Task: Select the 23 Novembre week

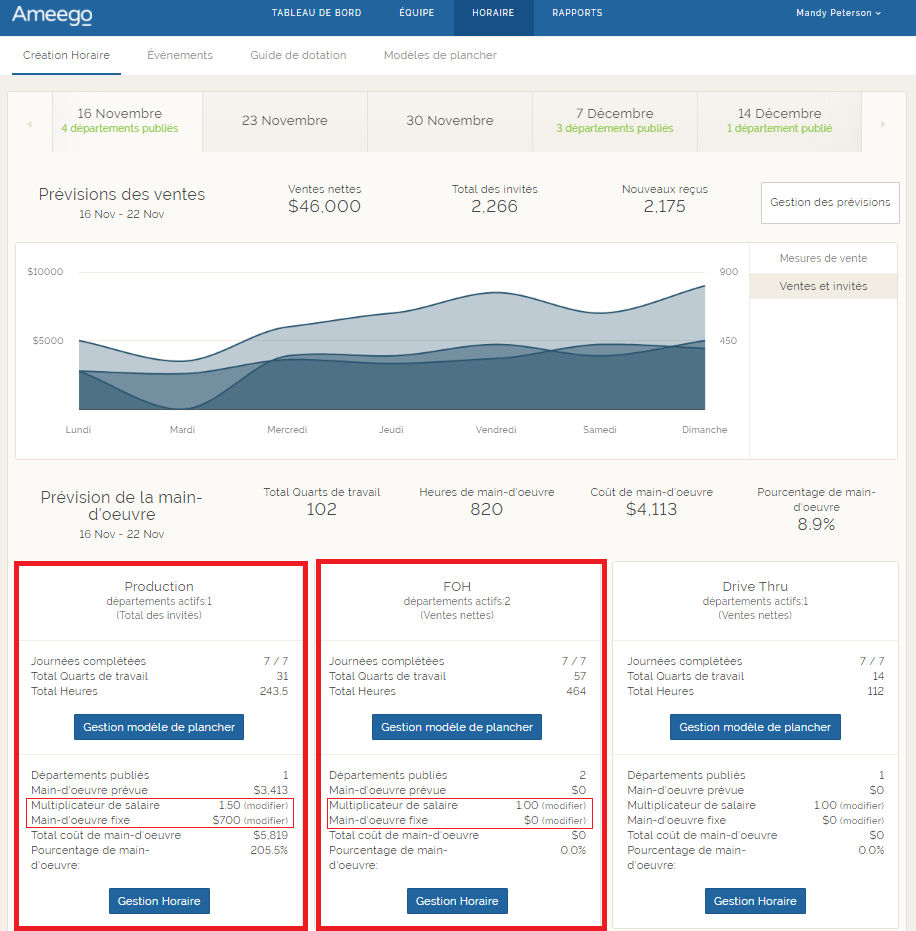Action: click(284, 121)
